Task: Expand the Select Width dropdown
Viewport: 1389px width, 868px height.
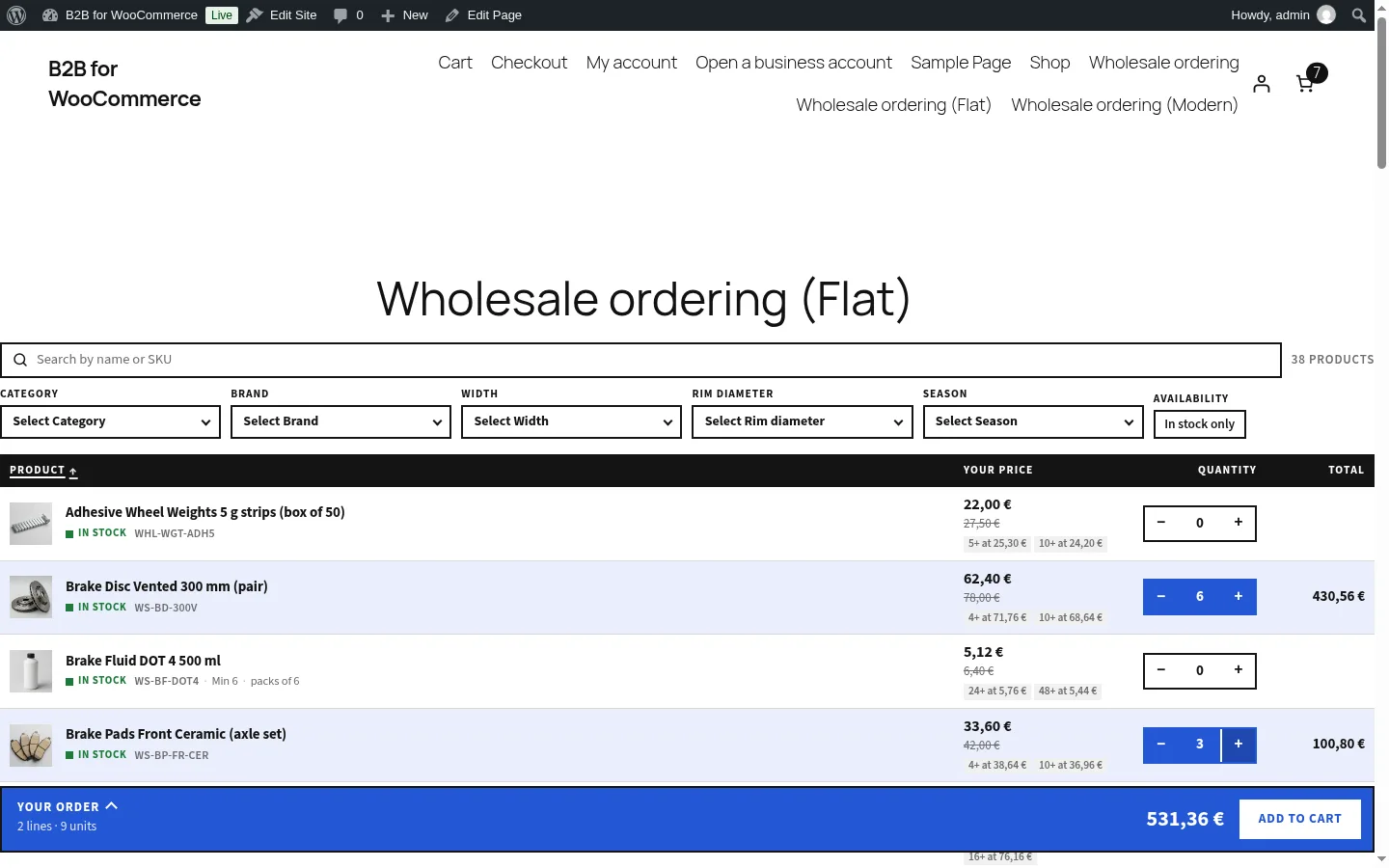Action: point(571,421)
